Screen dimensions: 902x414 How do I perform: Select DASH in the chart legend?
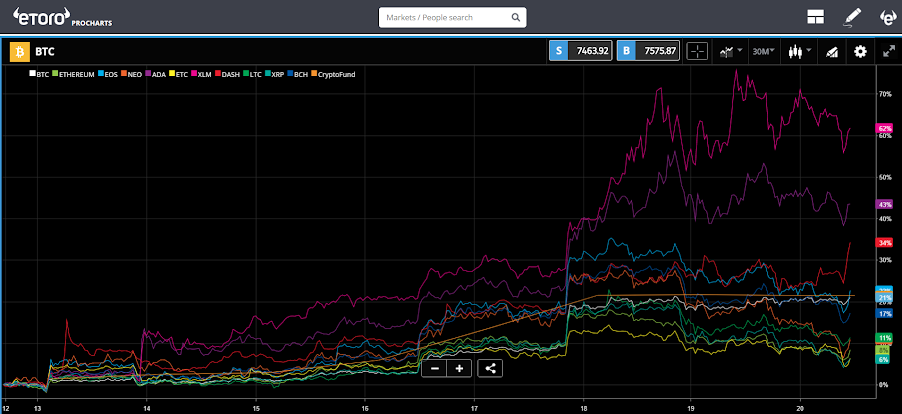pyautogui.click(x=226, y=74)
